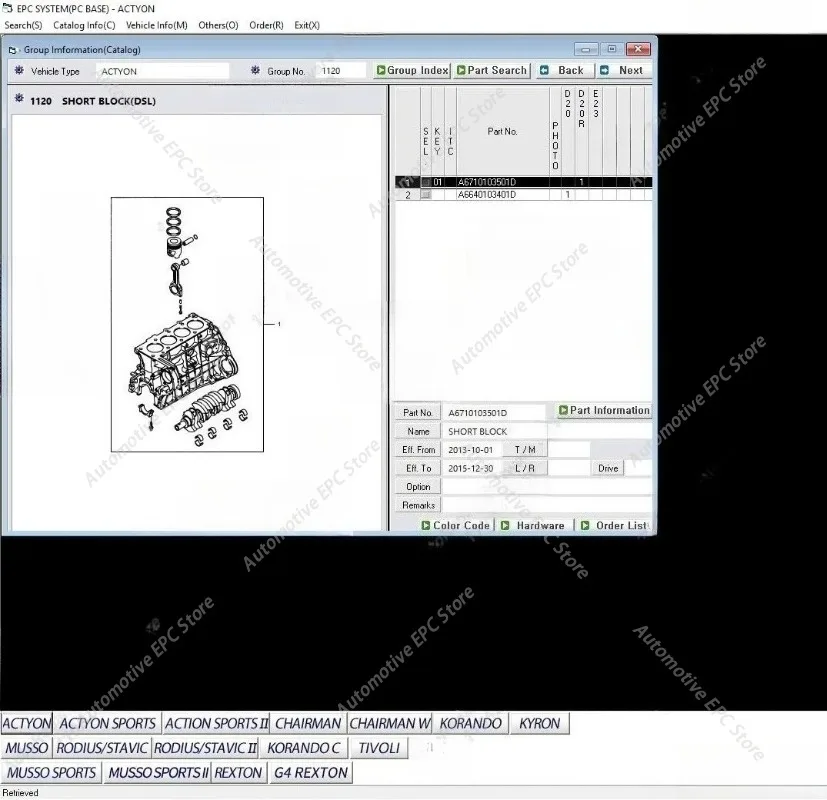Select the CHAIRMAN W vehicle tab

point(390,723)
